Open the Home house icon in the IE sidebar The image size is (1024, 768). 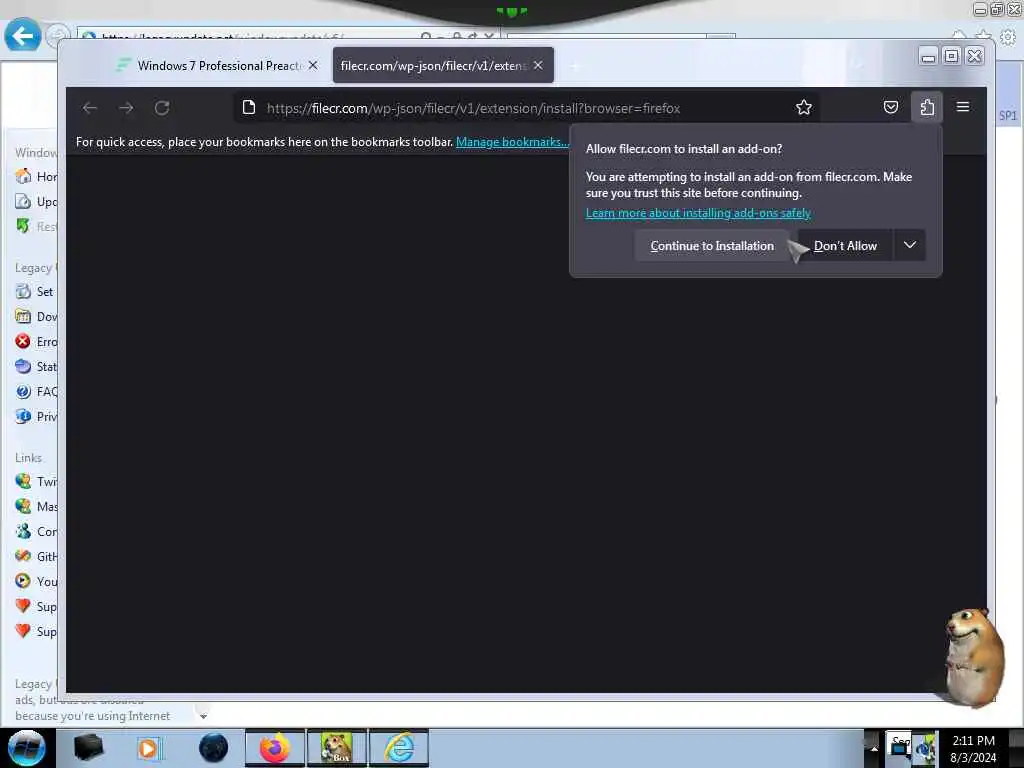pos(23,176)
